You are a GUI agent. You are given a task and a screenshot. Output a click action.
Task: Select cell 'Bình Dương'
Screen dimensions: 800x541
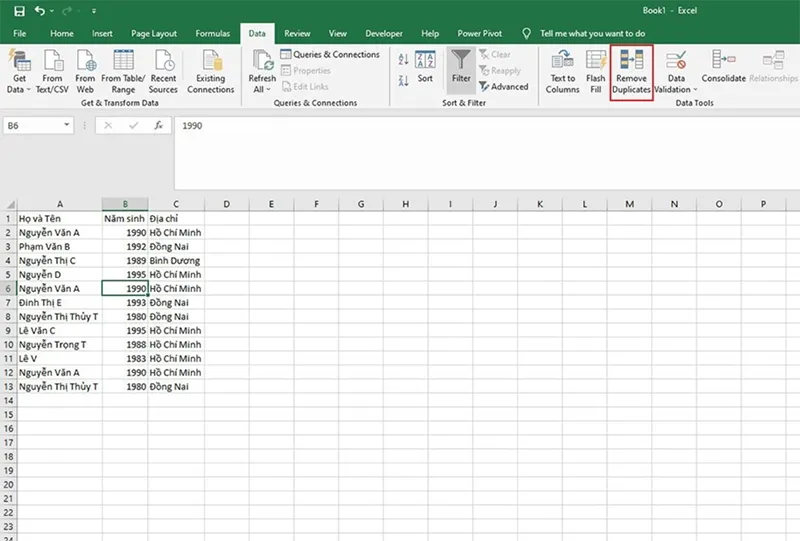(176, 260)
